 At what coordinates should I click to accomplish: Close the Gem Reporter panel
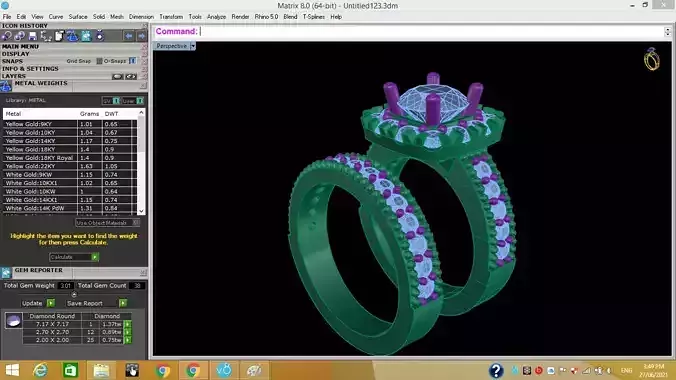143,273
